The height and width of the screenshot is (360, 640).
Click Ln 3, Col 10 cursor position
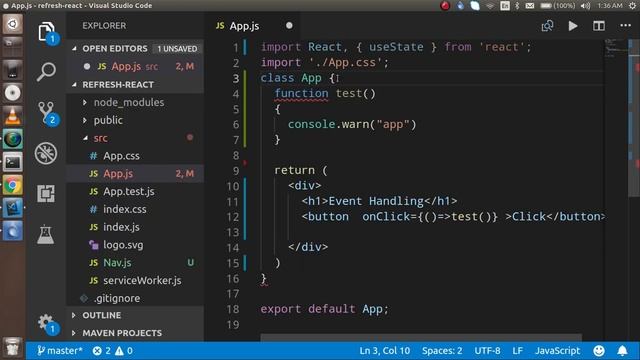point(384,351)
